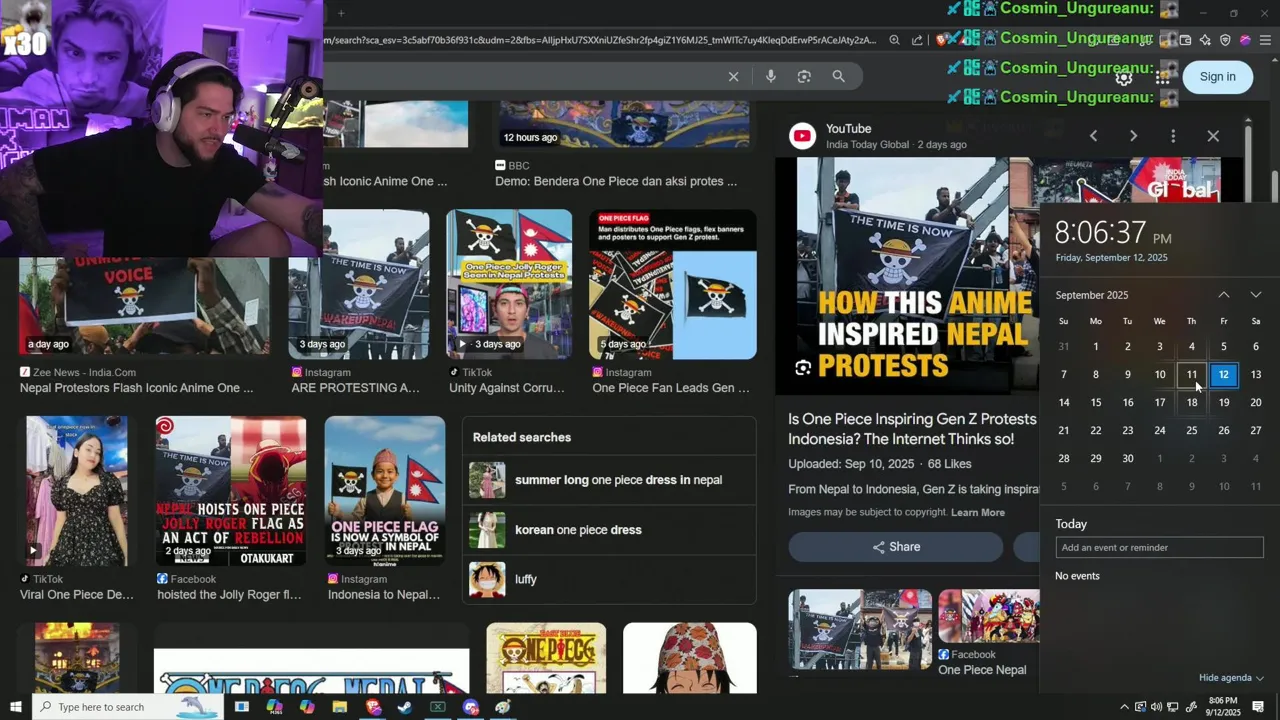
Task: Open search by image (Lens) icon
Action: tap(804, 76)
